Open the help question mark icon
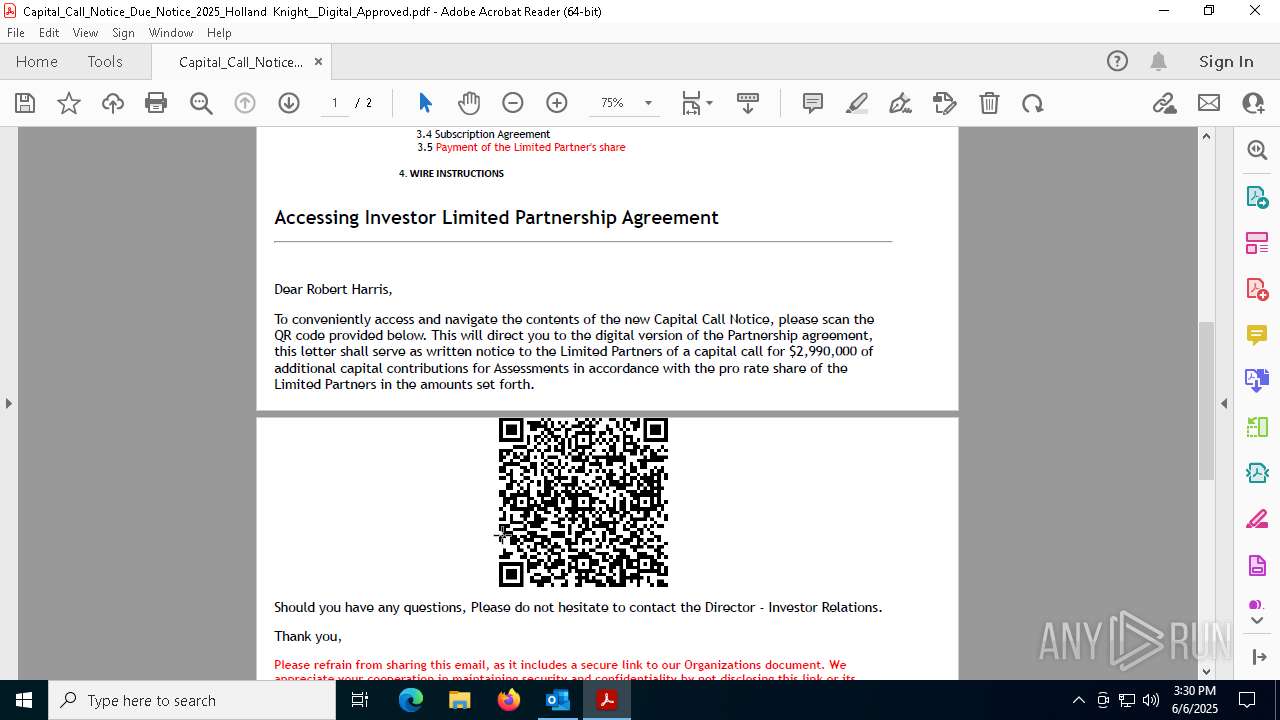 (1117, 61)
